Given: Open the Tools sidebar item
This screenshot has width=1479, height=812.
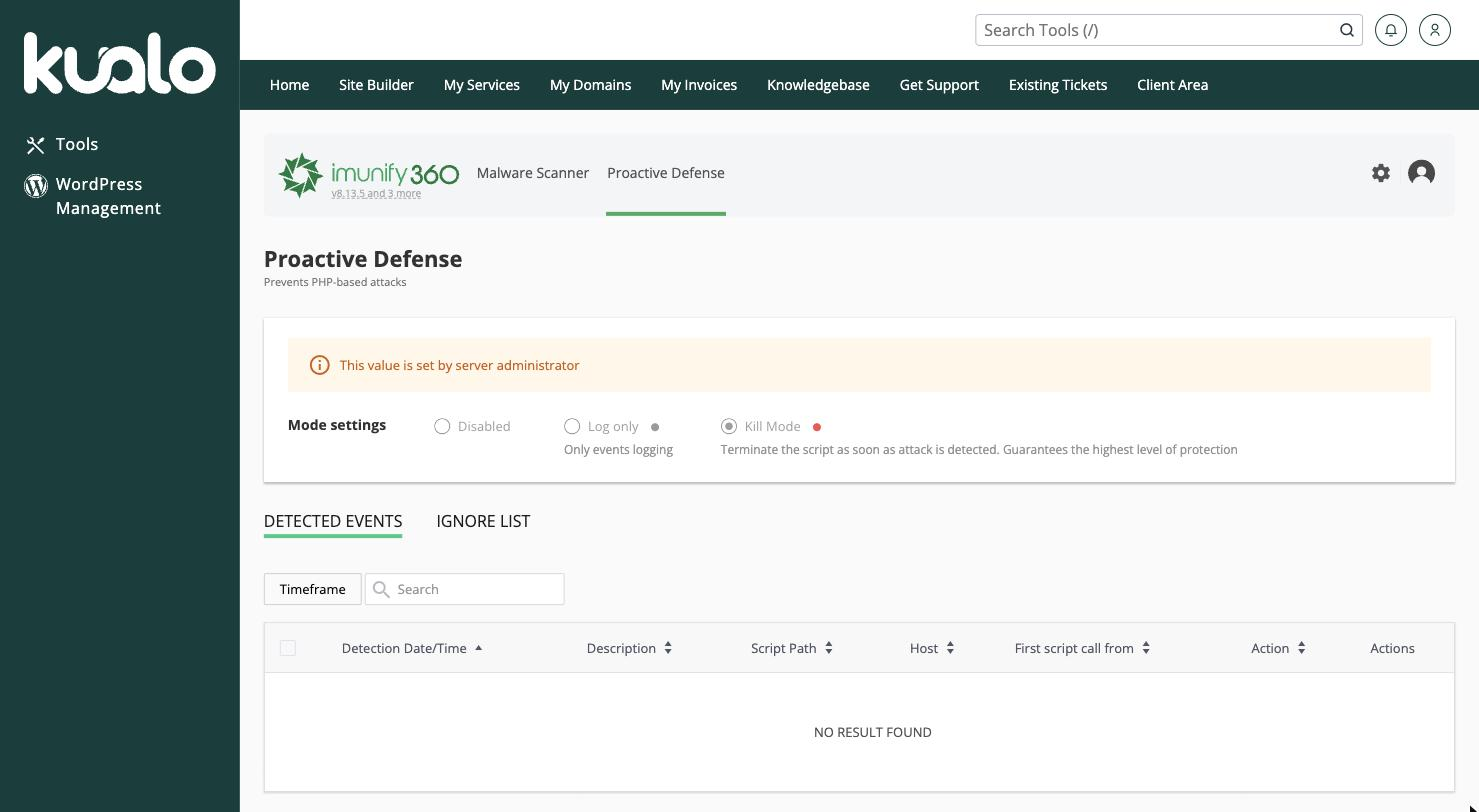Looking at the screenshot, I should 62,144.
